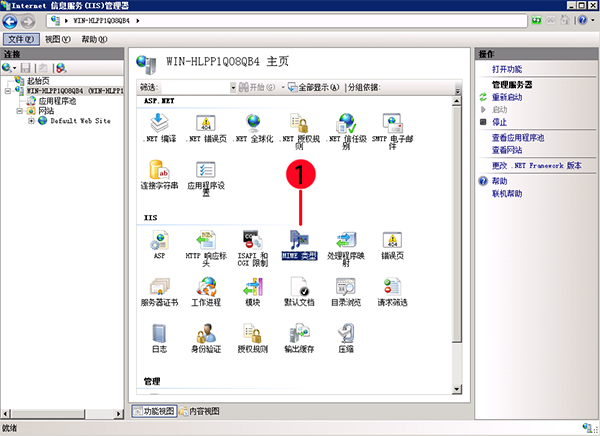Select 起始页 in the connections tree
This screenshot has height=436, width=600.
click(38, 81)
